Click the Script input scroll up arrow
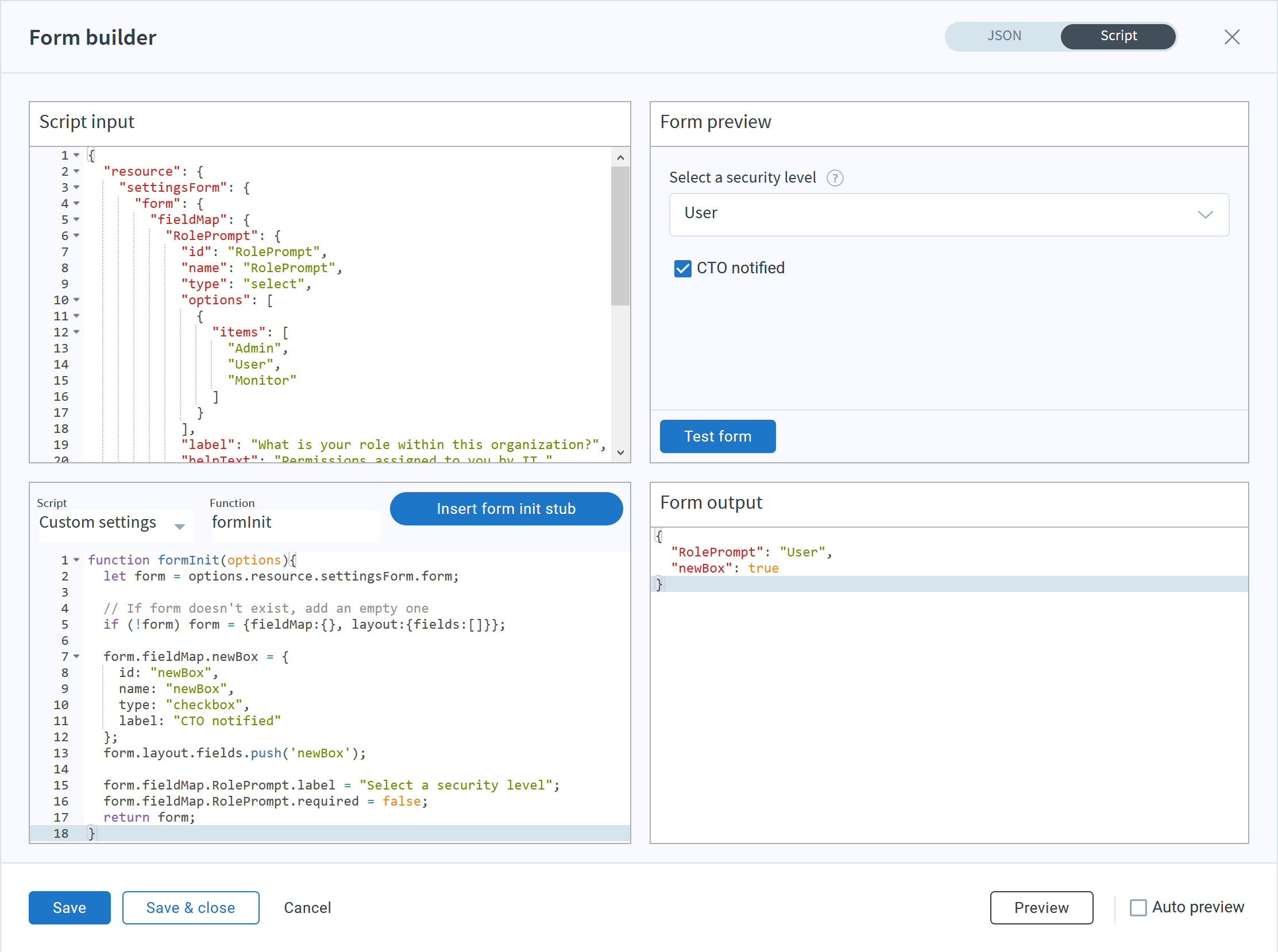 [620, 157]
